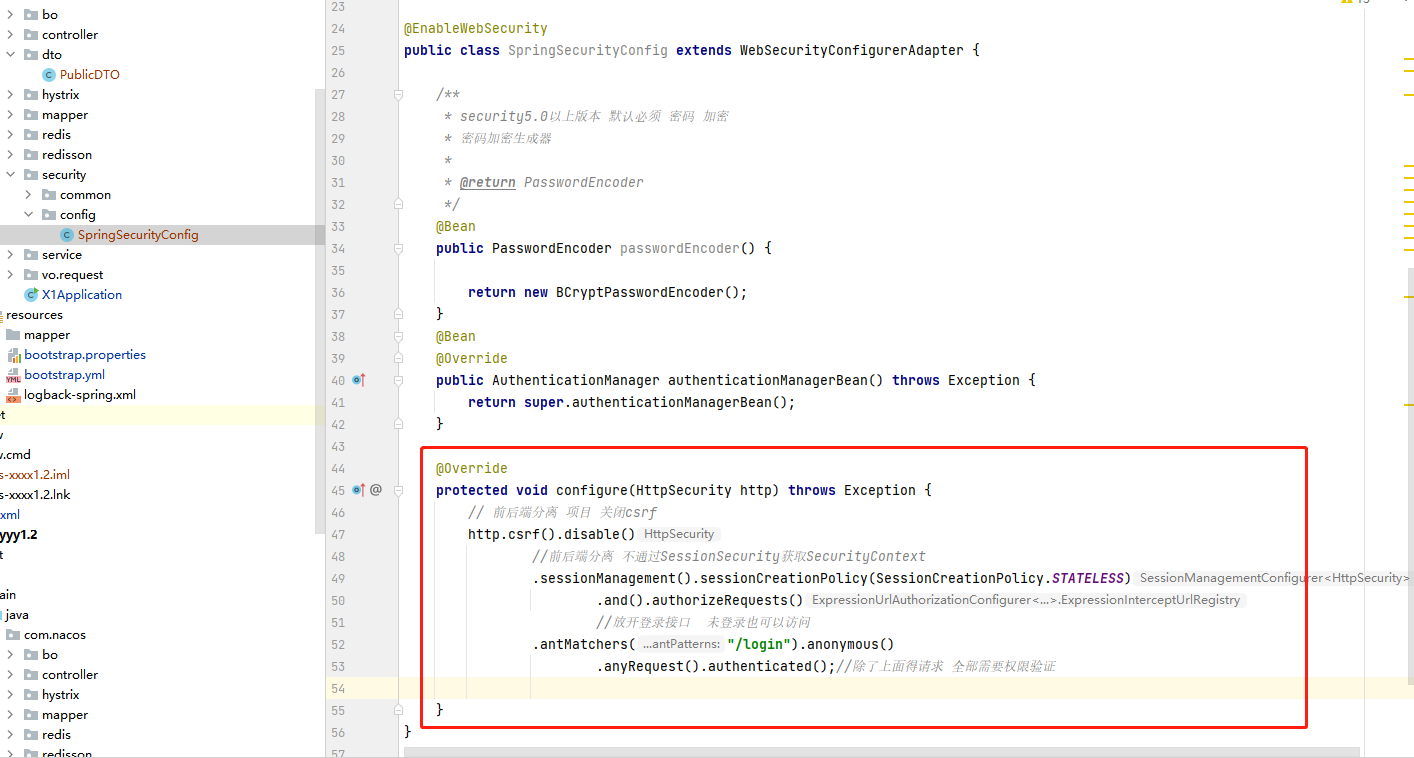Click the STATELESS constant on line 49

point(1088,578)
